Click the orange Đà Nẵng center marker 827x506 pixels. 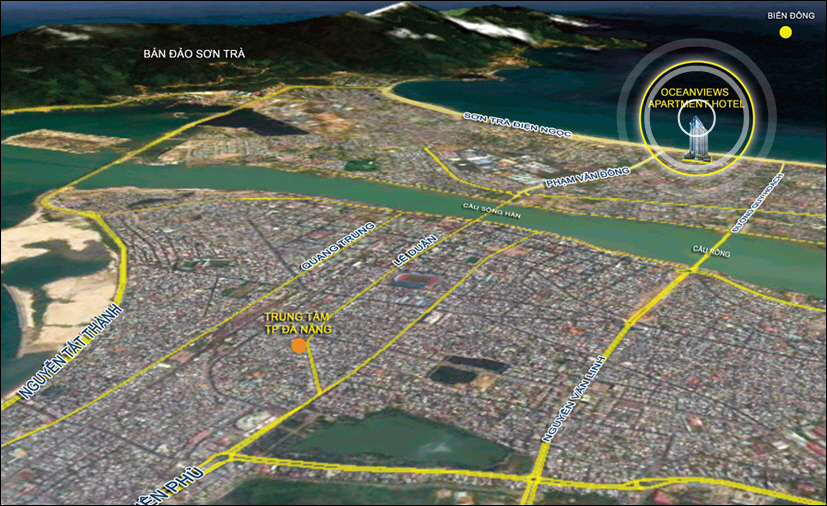coord(298,346)
